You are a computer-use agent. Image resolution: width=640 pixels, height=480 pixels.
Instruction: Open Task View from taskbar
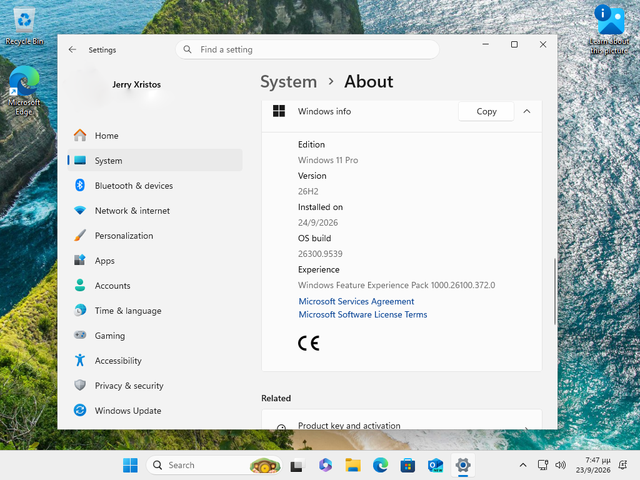click(x=297, y=465)
